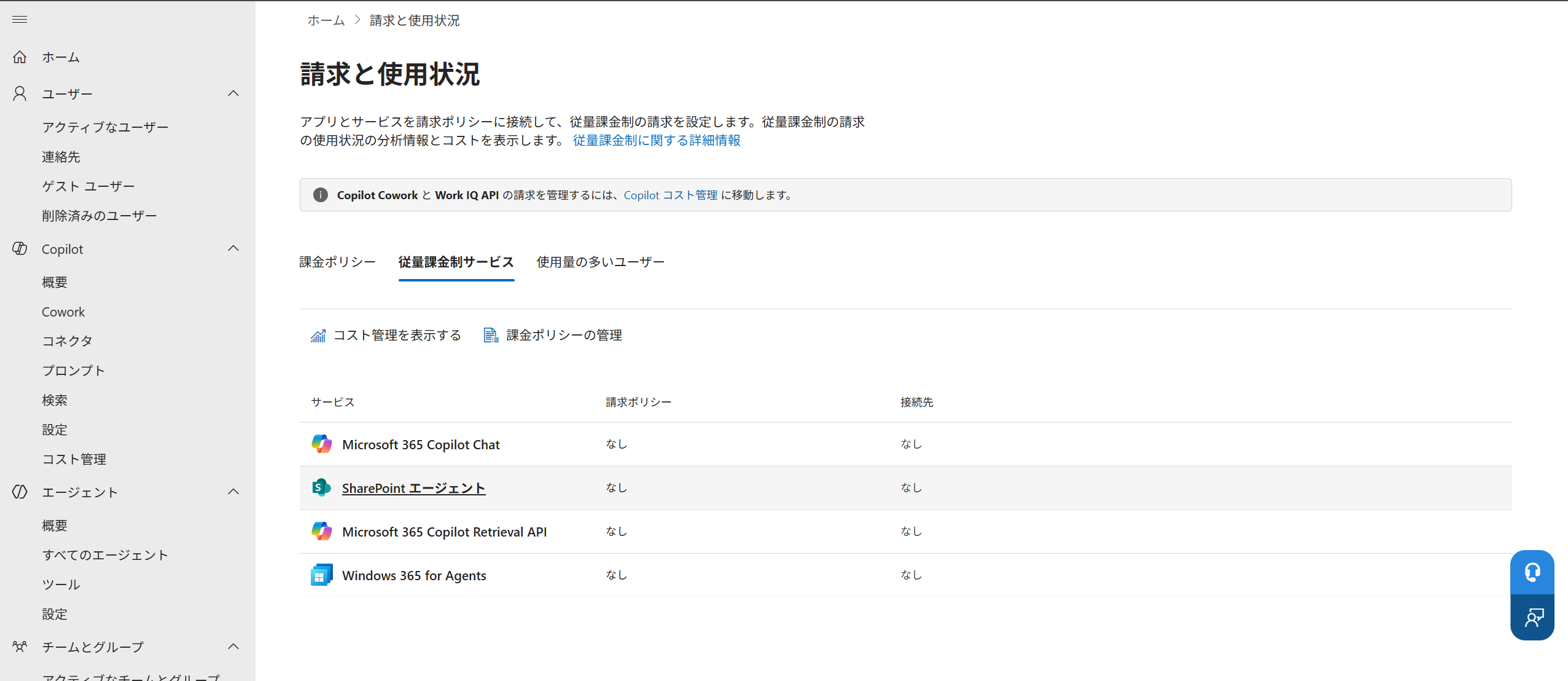
Task: Collapse the エージェント section chevron
Action: [233, 492]
